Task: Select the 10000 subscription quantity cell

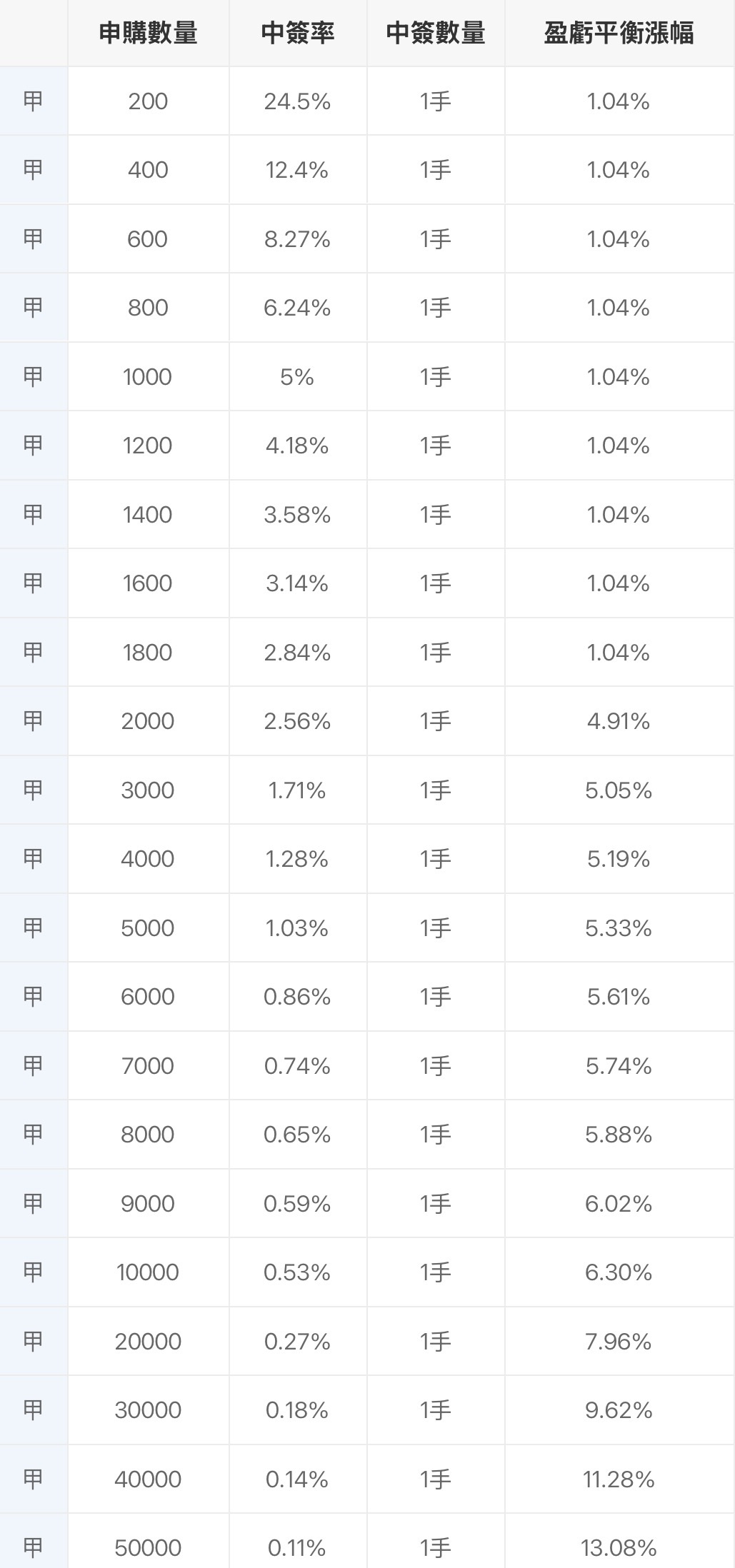Action: [149, 1272]
